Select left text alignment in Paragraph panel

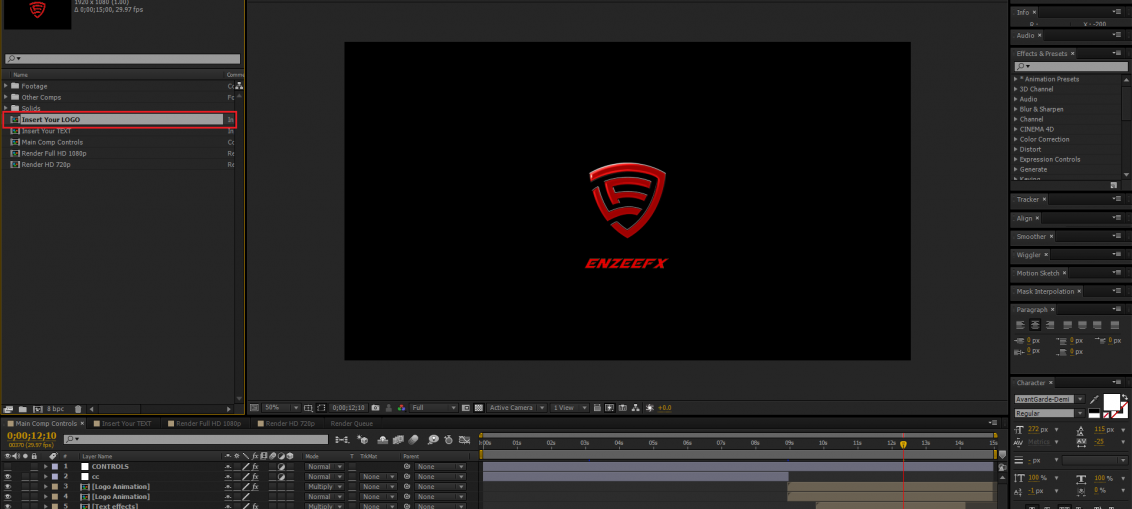point(1020,325)
